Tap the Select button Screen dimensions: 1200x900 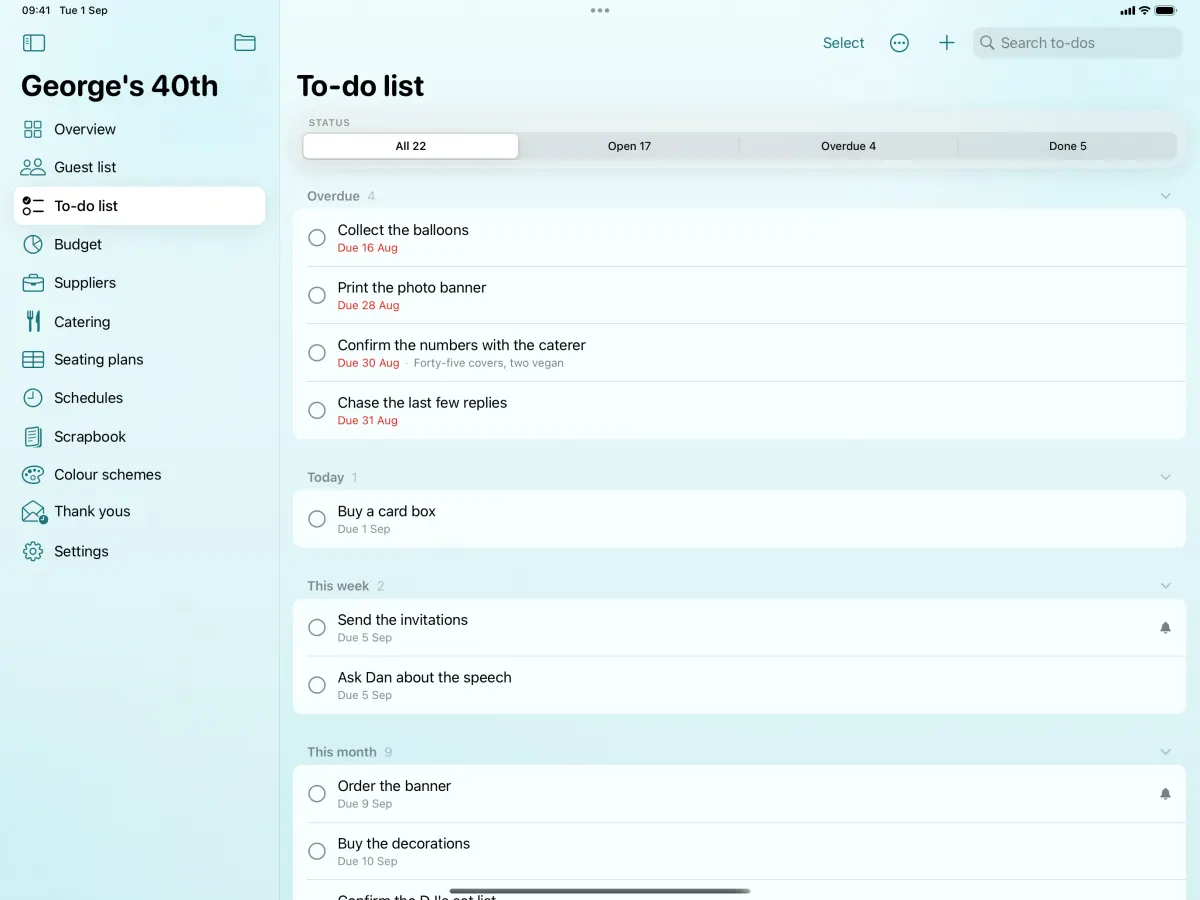pos(843,43)
